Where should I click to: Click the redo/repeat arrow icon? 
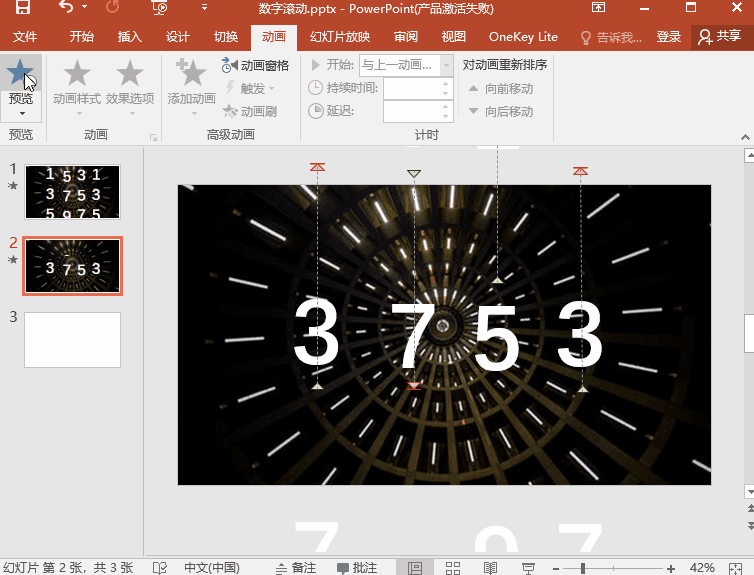(113, 7)
